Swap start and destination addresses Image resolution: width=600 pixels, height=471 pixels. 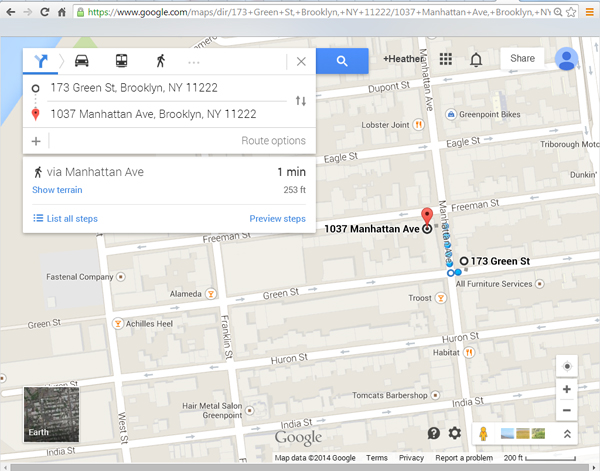301,101
